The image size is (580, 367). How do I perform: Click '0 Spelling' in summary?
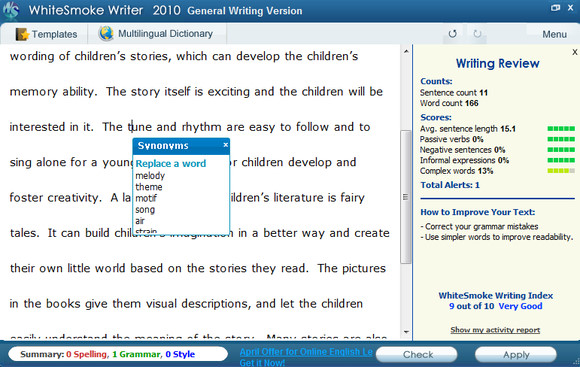[x=86, y=354]
